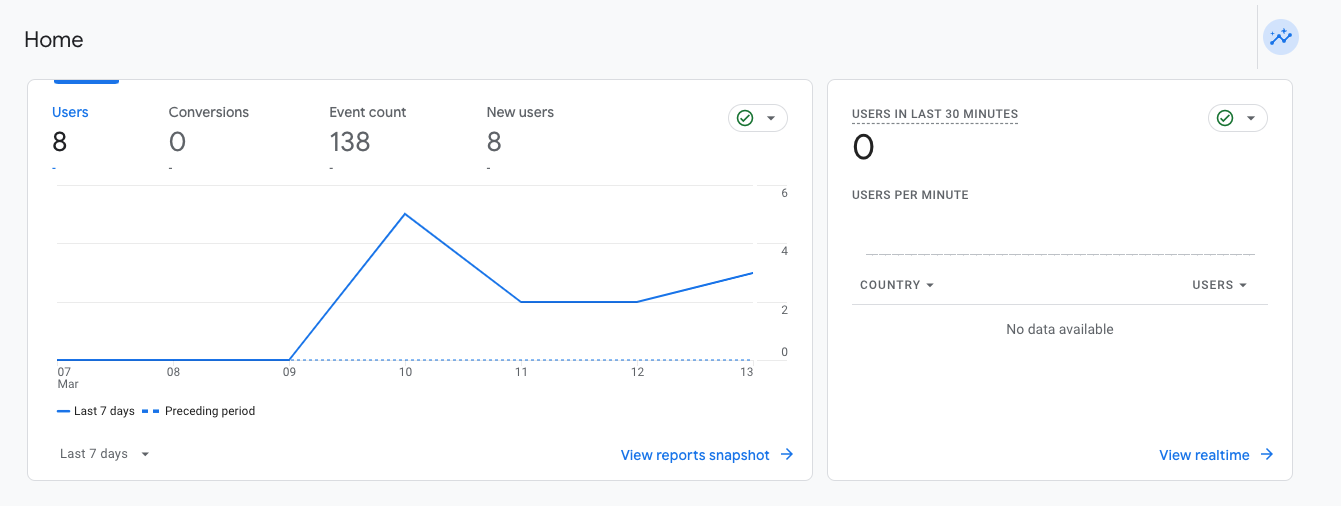Open the Last 7 days date selector
This screenshot has height=506, width=1341.
point(104,454)
